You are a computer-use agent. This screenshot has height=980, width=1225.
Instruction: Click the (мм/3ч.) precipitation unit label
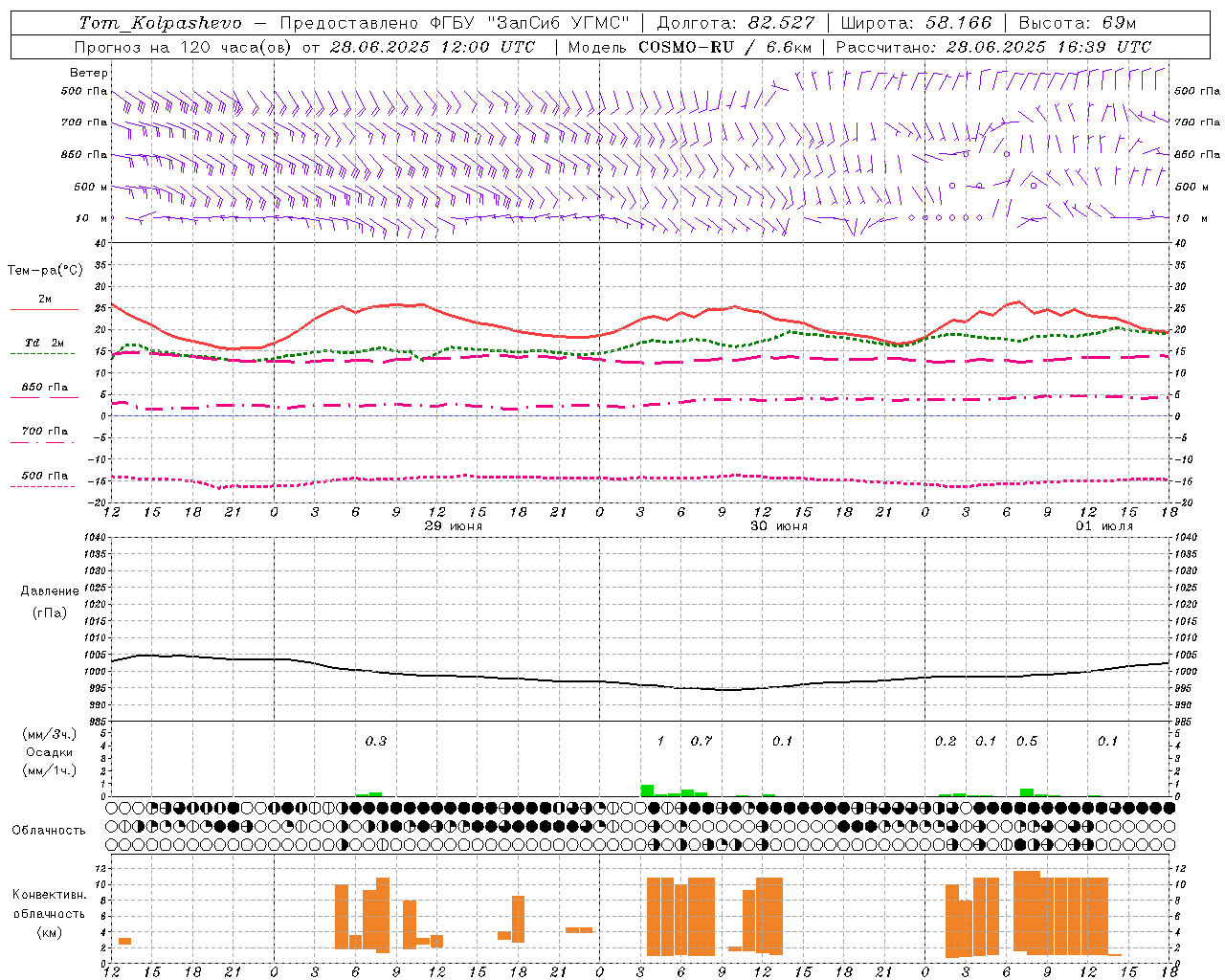(50, 734)
